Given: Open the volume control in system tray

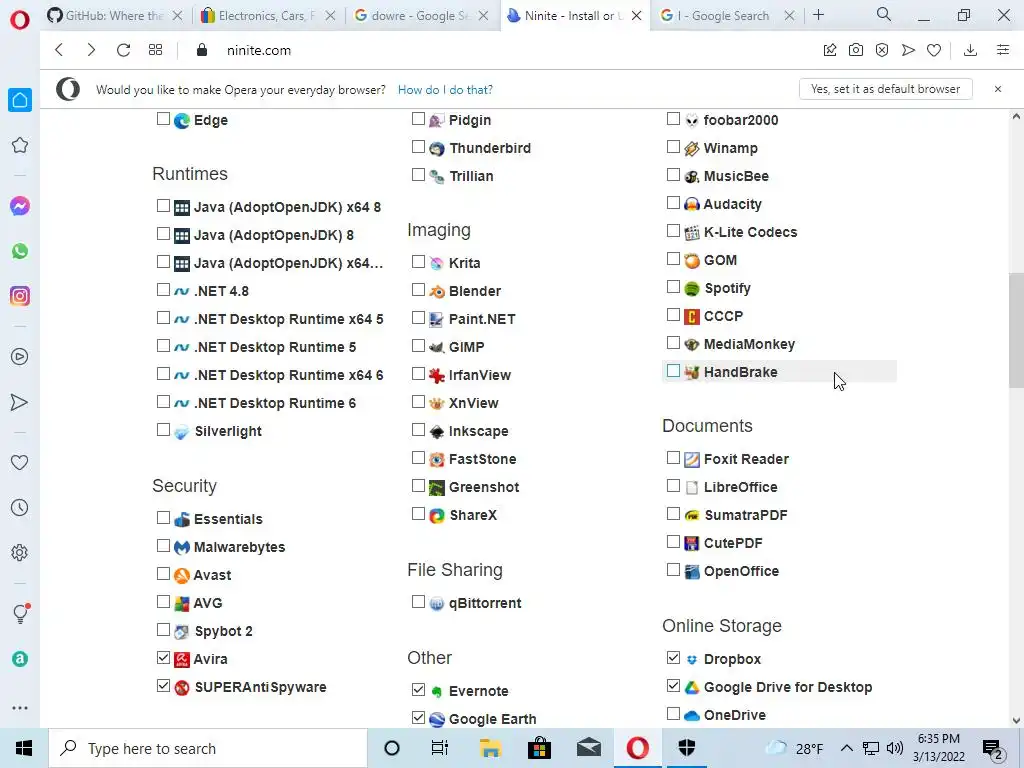Looking at the screenshot, I should [x=895, y=748].
